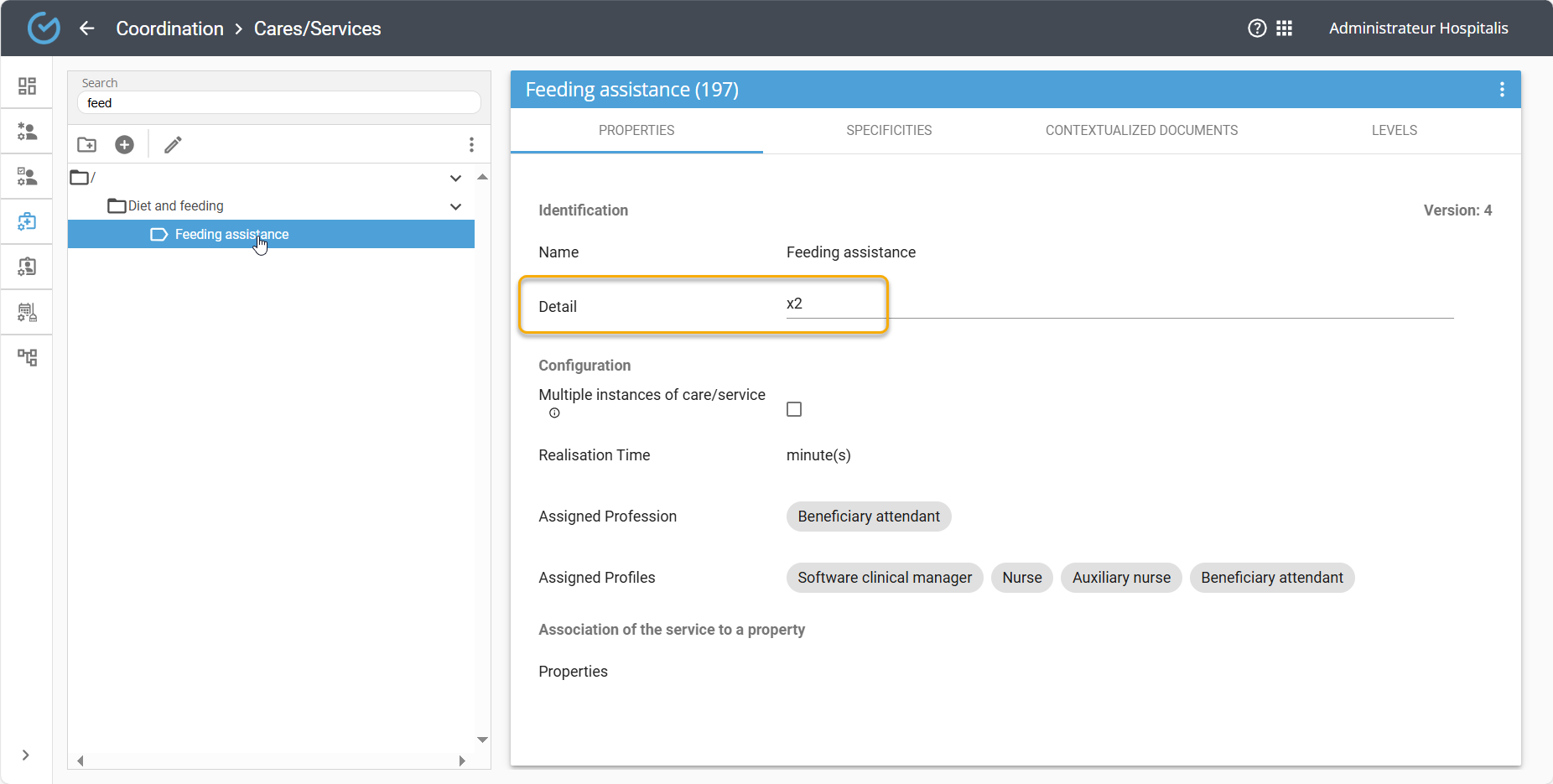
Task: Switch to the Specificities tab
Action: tap(889, 131)
